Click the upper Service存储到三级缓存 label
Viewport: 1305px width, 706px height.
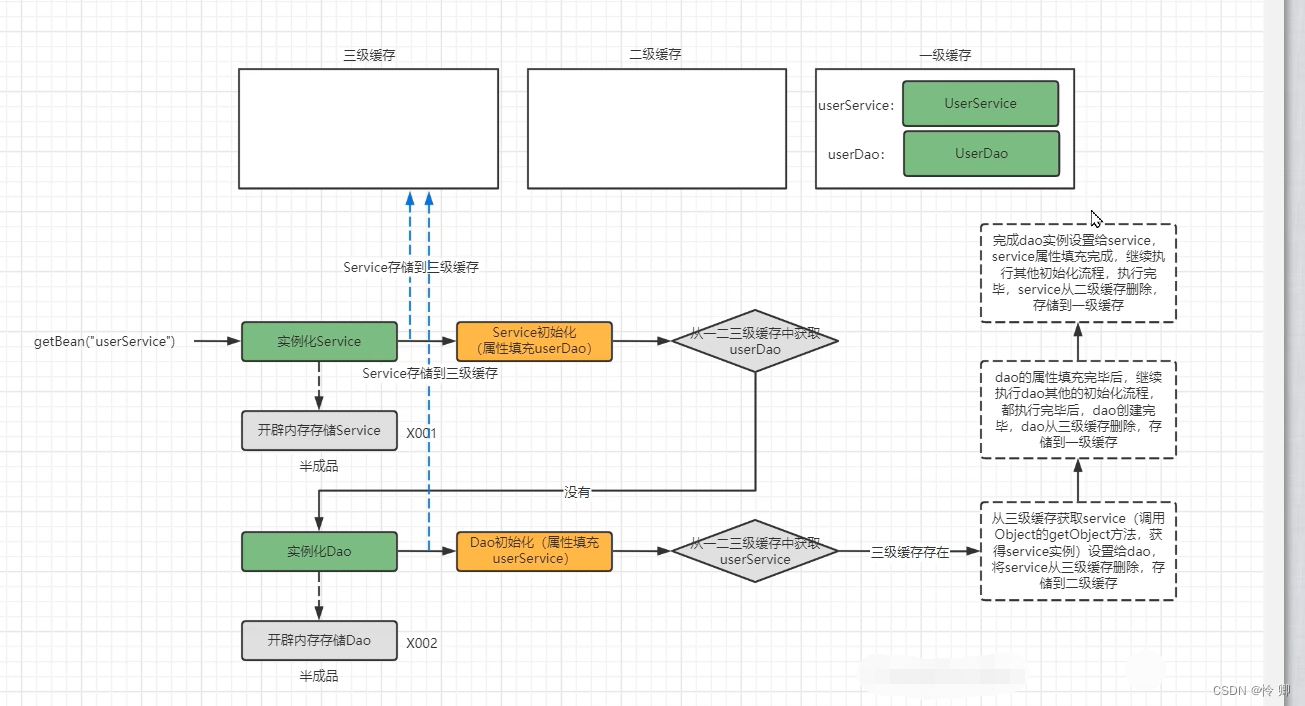coord(411,267)
